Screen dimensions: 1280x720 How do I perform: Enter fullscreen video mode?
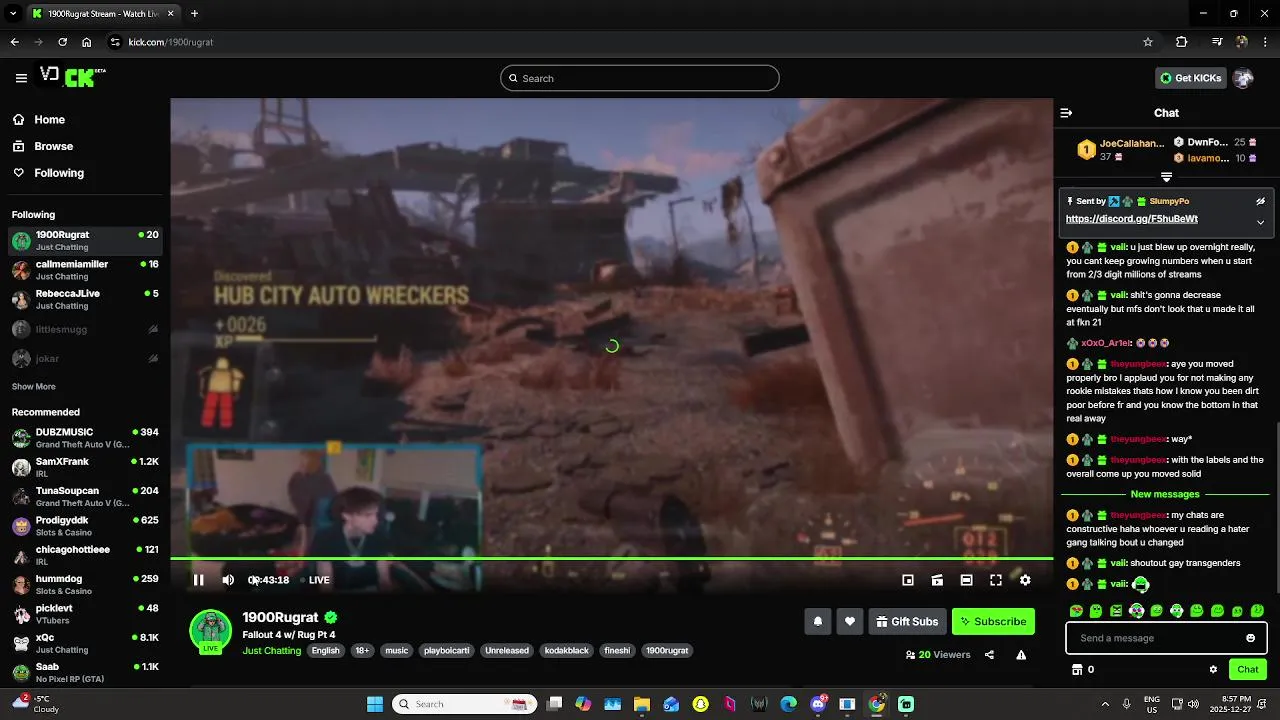pyautogui.click(x=996, y=580)
